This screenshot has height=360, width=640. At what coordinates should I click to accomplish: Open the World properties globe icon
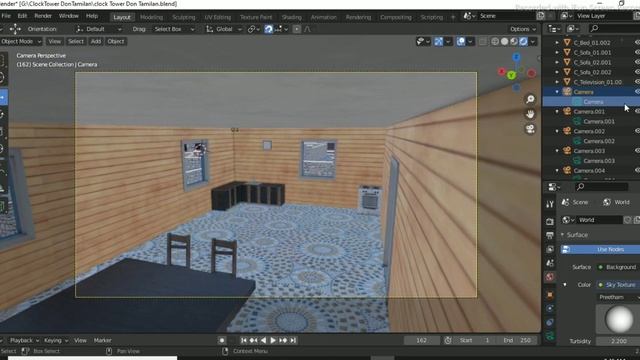coord(550,277)
